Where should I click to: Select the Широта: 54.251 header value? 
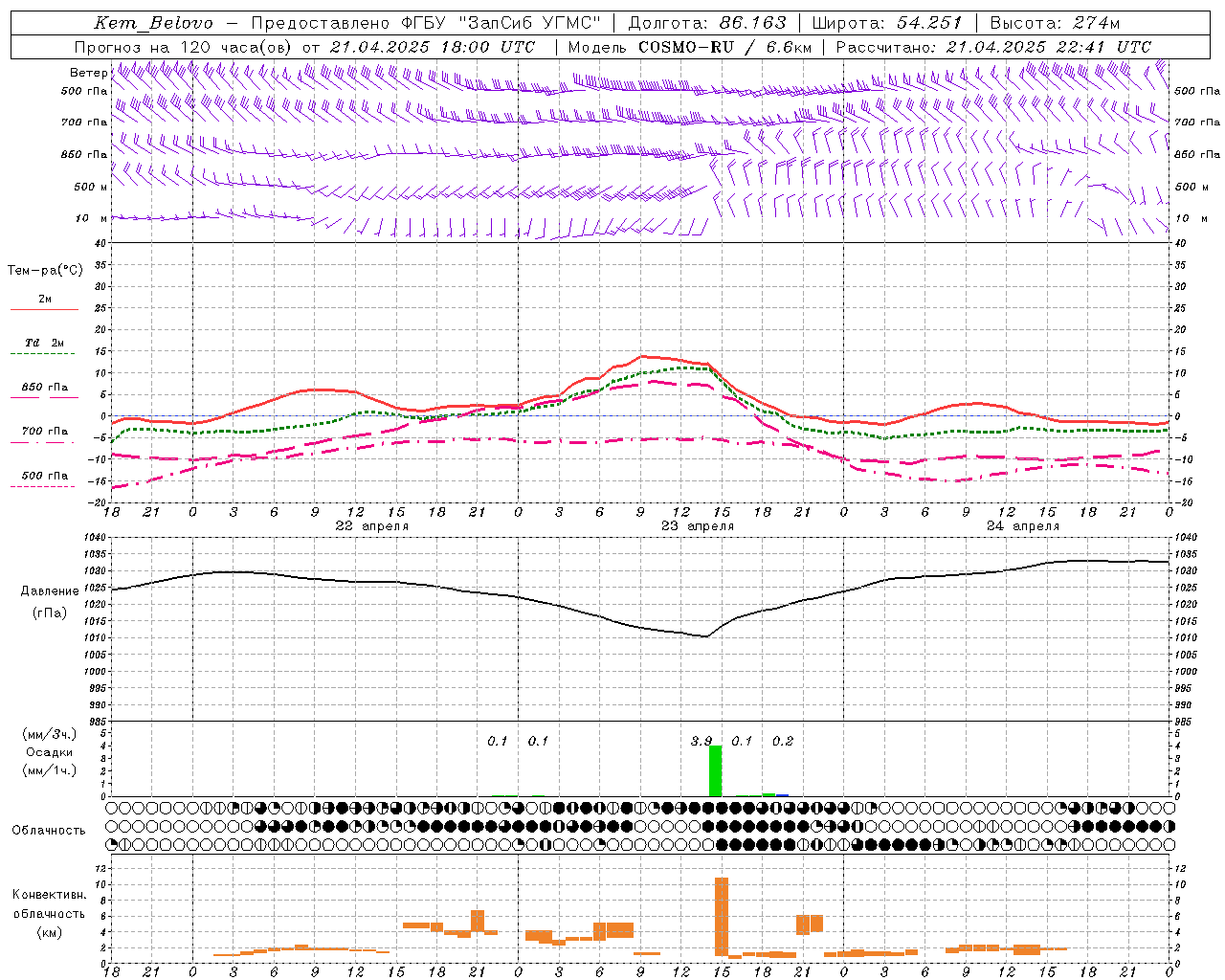click(x=886, y=23)
